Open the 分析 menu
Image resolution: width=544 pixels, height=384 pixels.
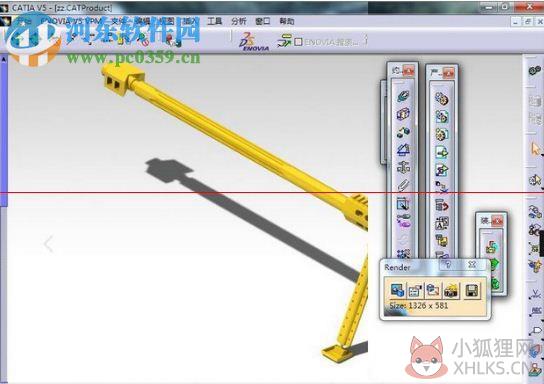[239, 22]
